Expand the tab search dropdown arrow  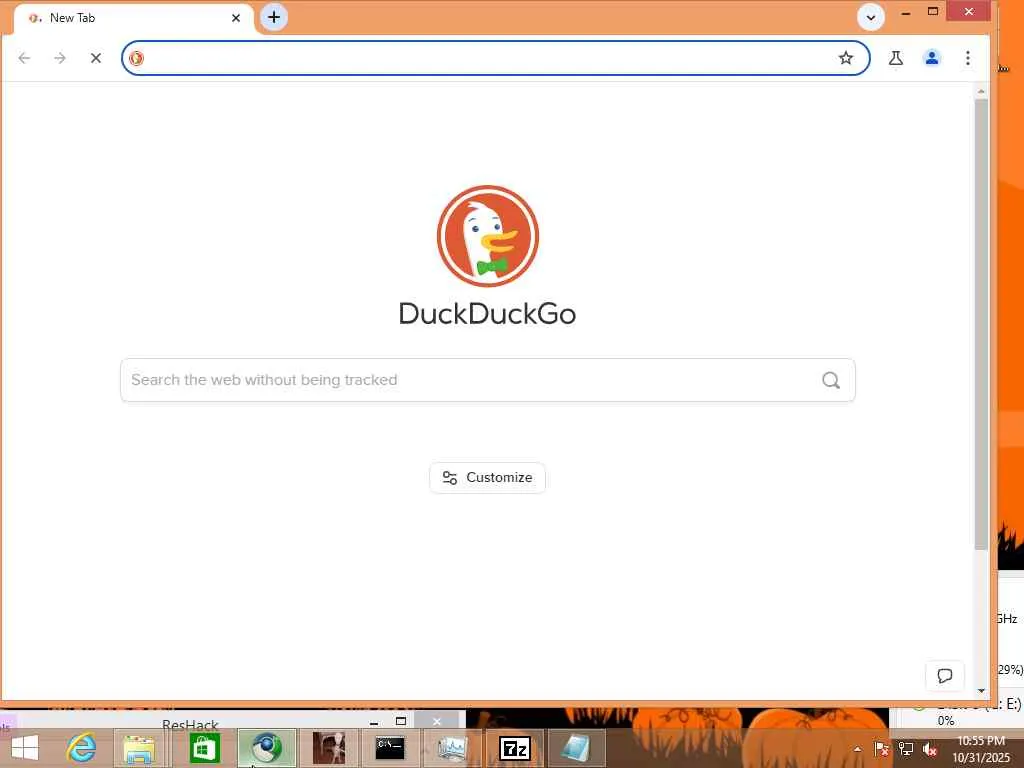coord(871,18)
